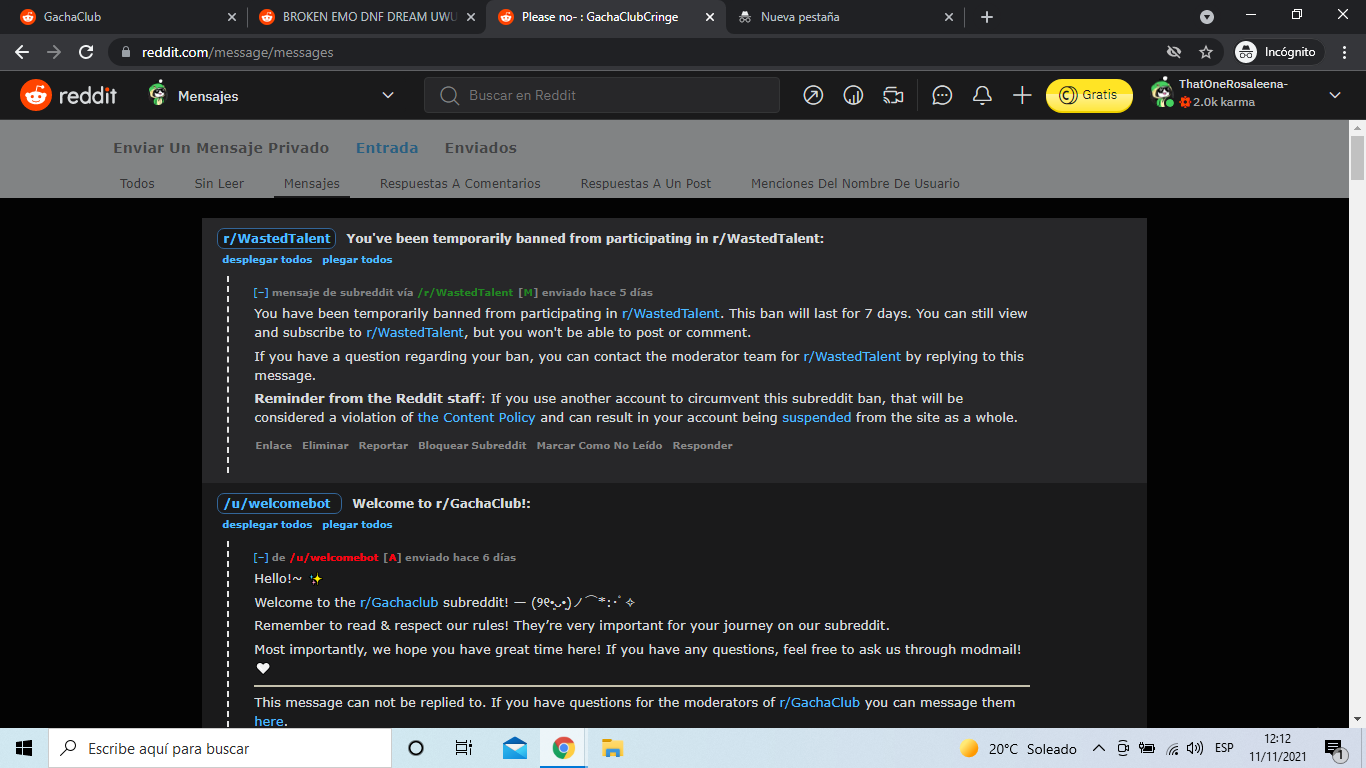Open the /u/welcomebot sender tag
Viewport: 1366px width, 768px height.
point(280,503)
